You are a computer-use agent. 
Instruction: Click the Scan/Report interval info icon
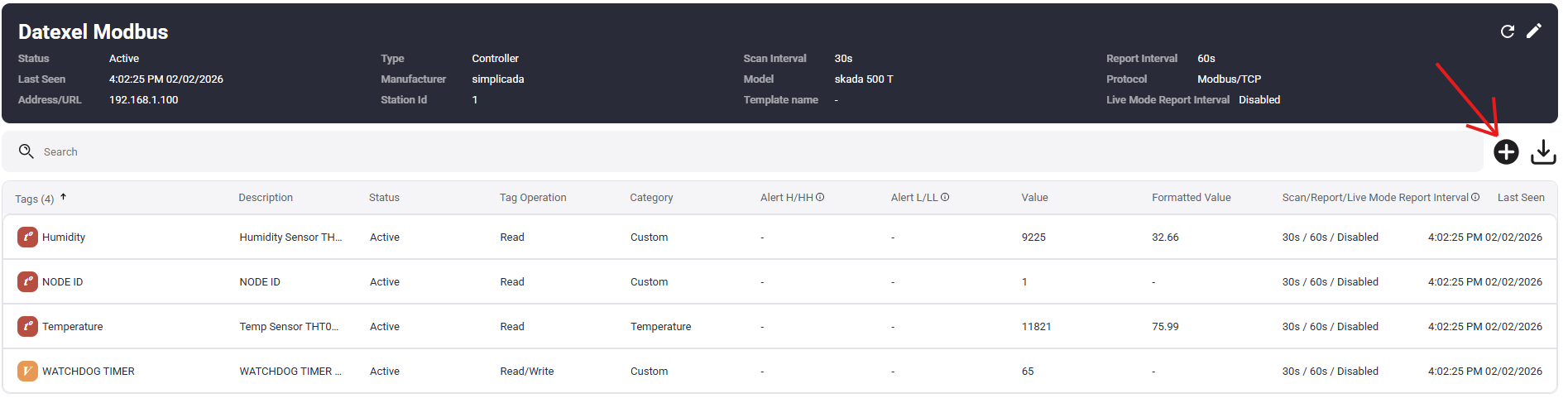tap(1475, 198)
